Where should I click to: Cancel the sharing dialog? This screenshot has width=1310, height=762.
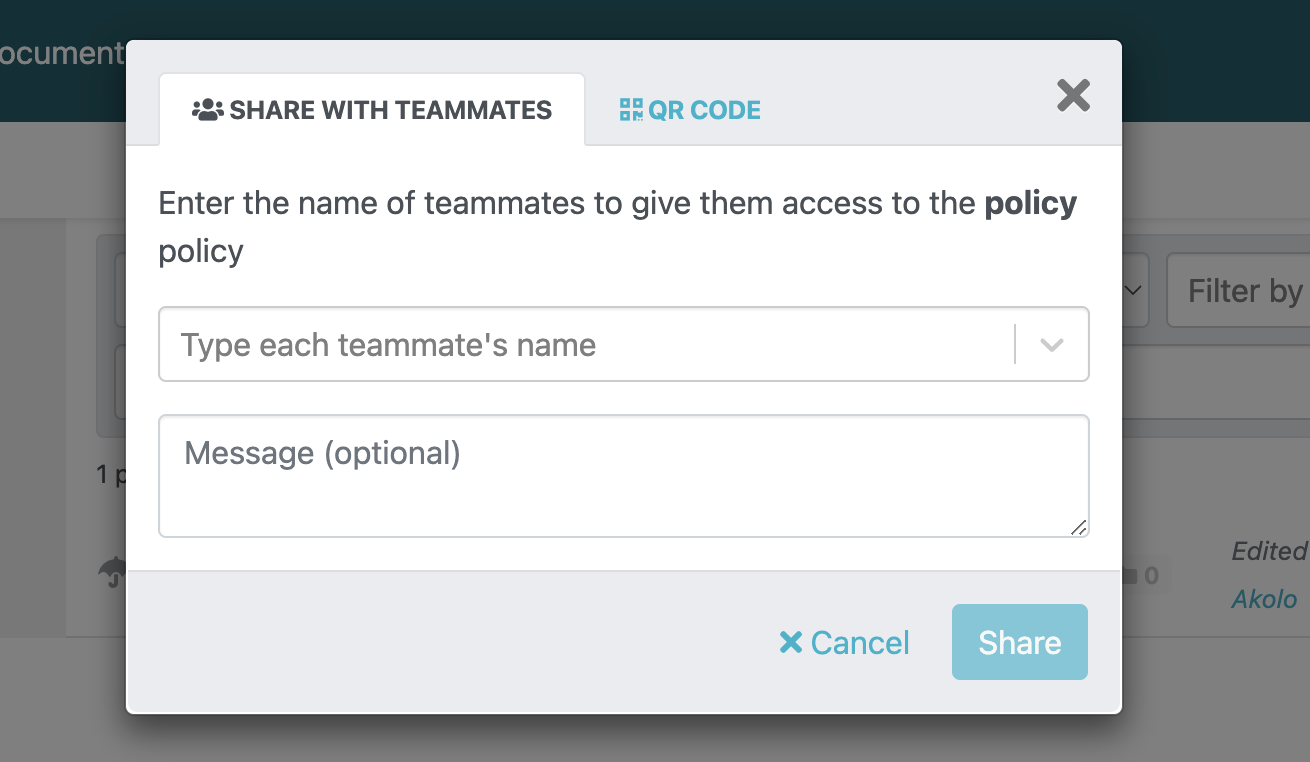pos(845,642)
